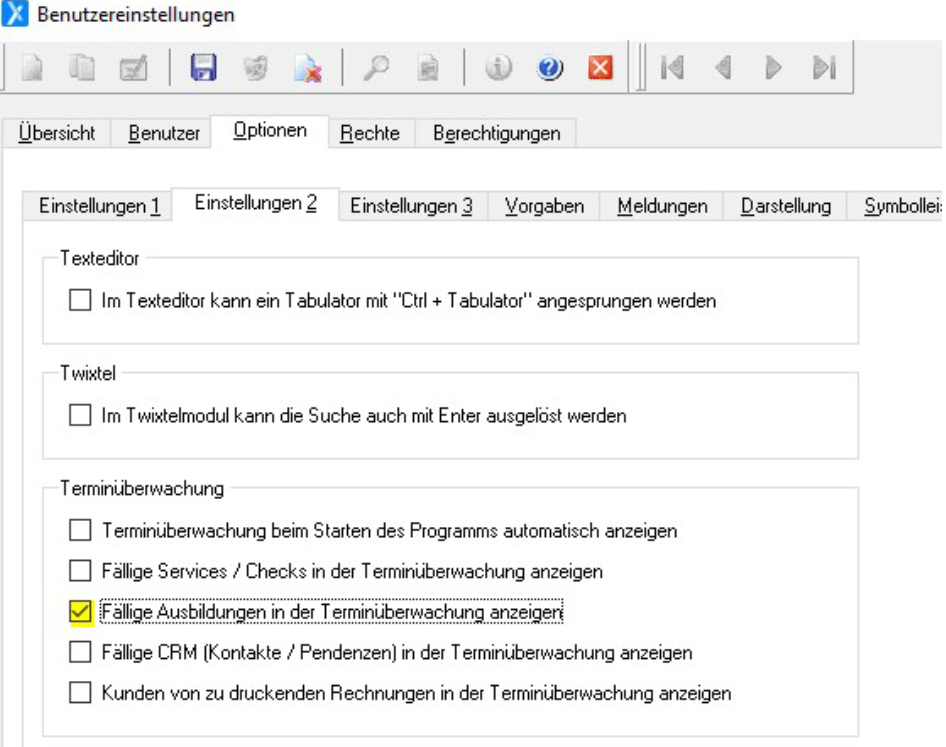The width and height of the screenshot is (946, 747).
Task: Click the red X close icon in toolbar
Action: [x=600, y=68]
